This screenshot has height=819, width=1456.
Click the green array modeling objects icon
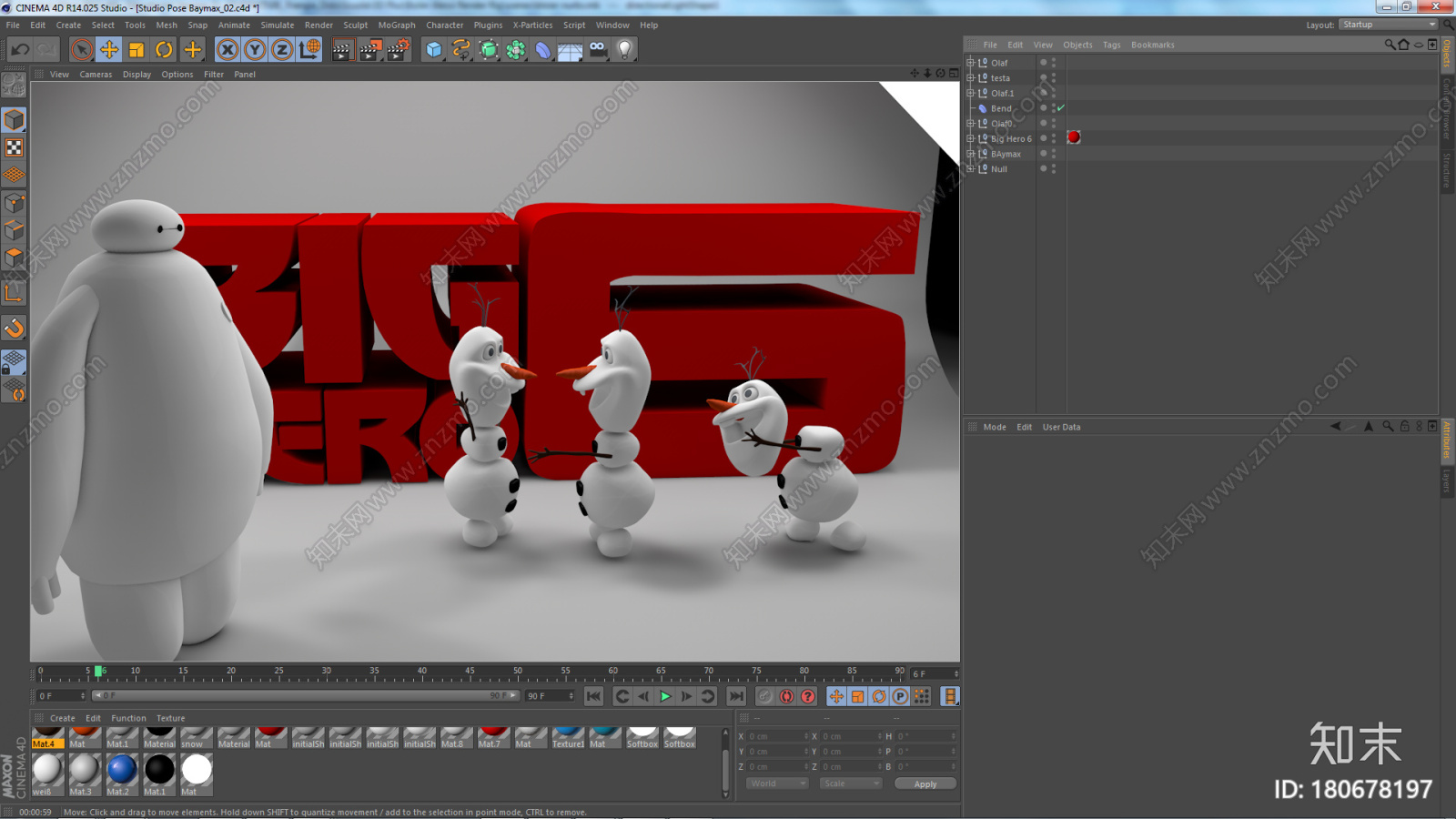(516, 49)
